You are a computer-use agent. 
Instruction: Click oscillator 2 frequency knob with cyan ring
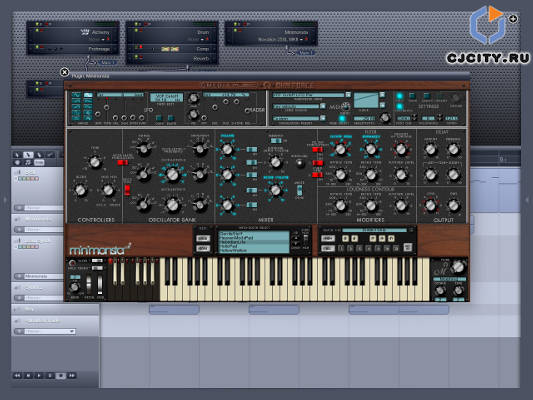pos(172,174)
